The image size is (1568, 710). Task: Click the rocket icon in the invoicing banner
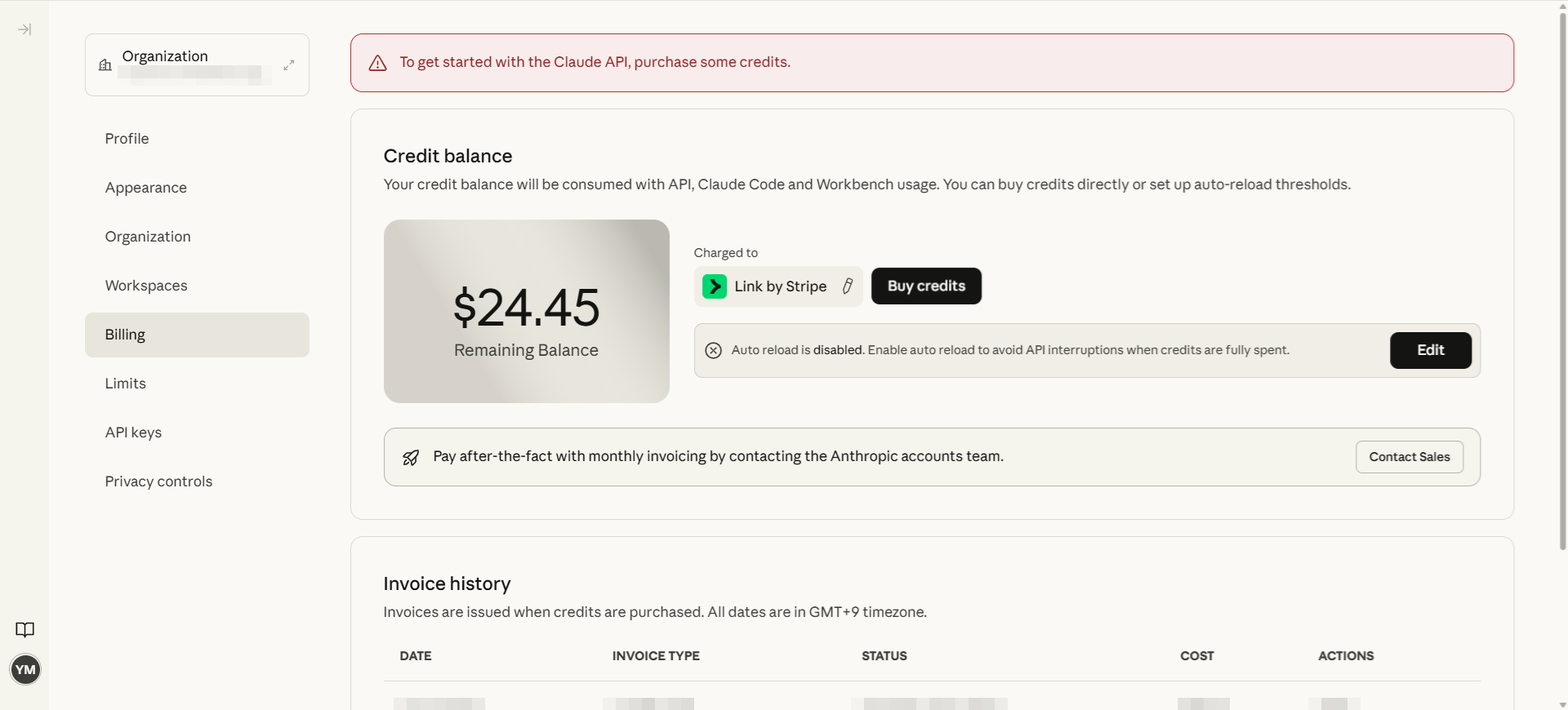coord(411,458)
